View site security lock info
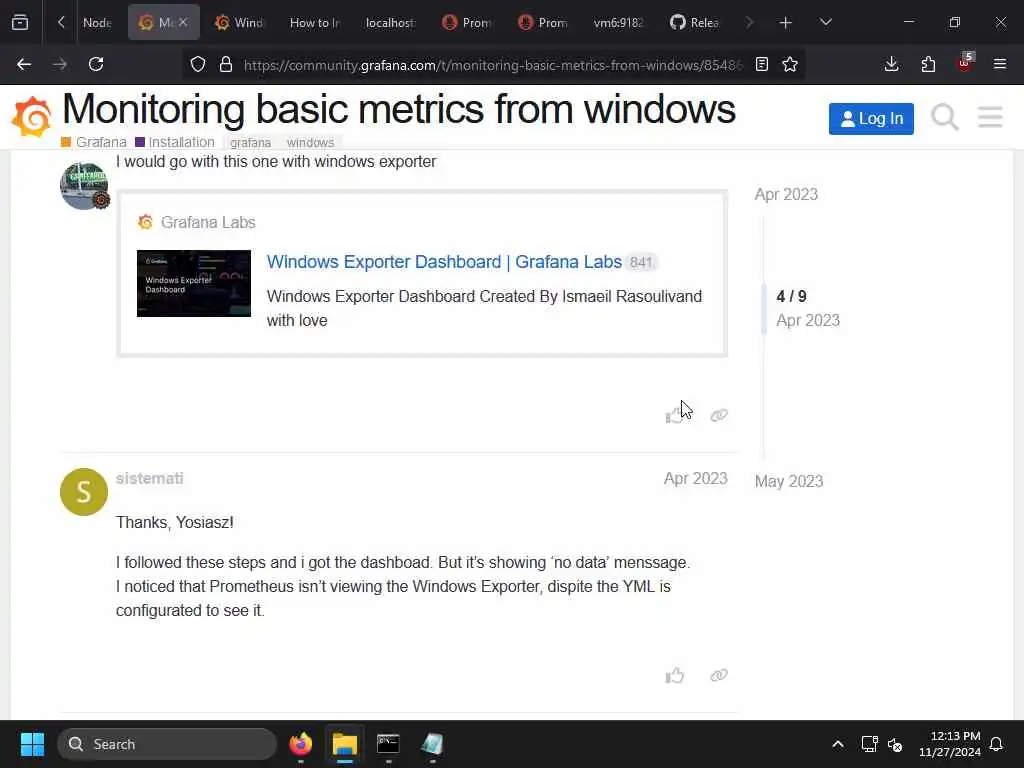Viewport: 1024px width, 768px height. point(226,64)
